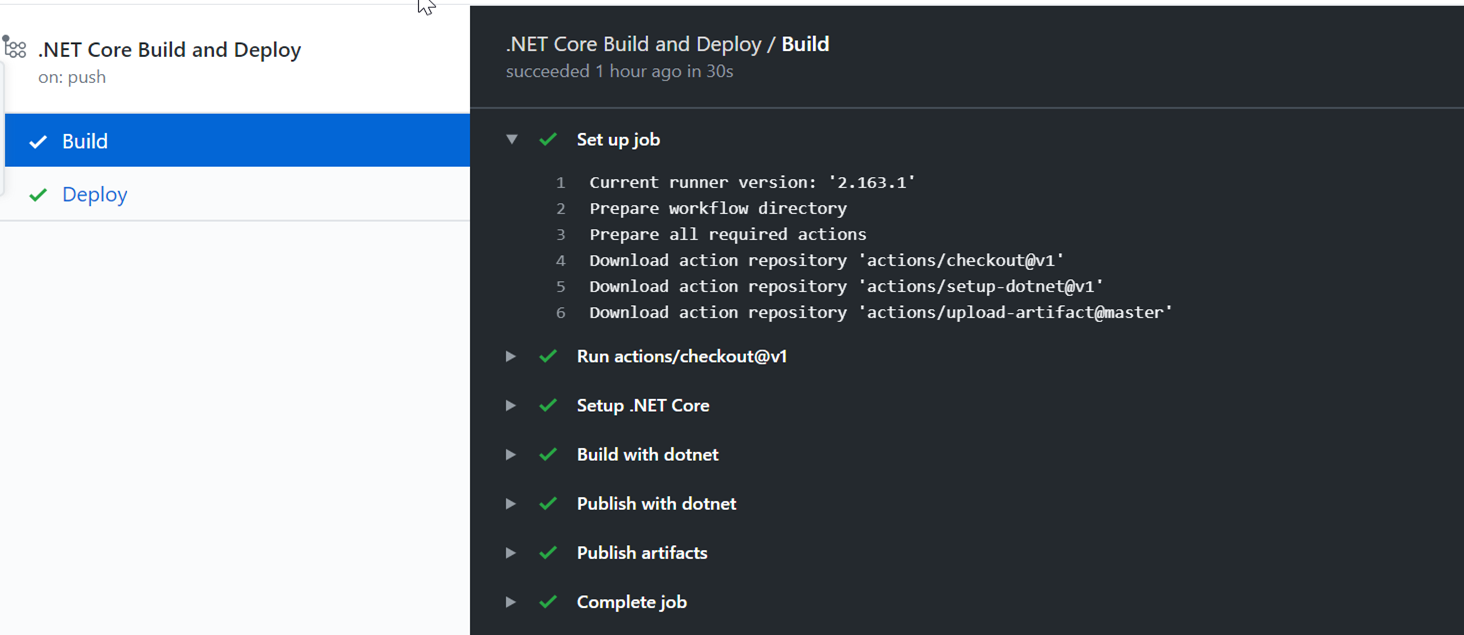Image resolution: width=1464 pixels, height=635 pixels.
Task: Click log text "Prepare workflow directory"
Action: [718, 208]
